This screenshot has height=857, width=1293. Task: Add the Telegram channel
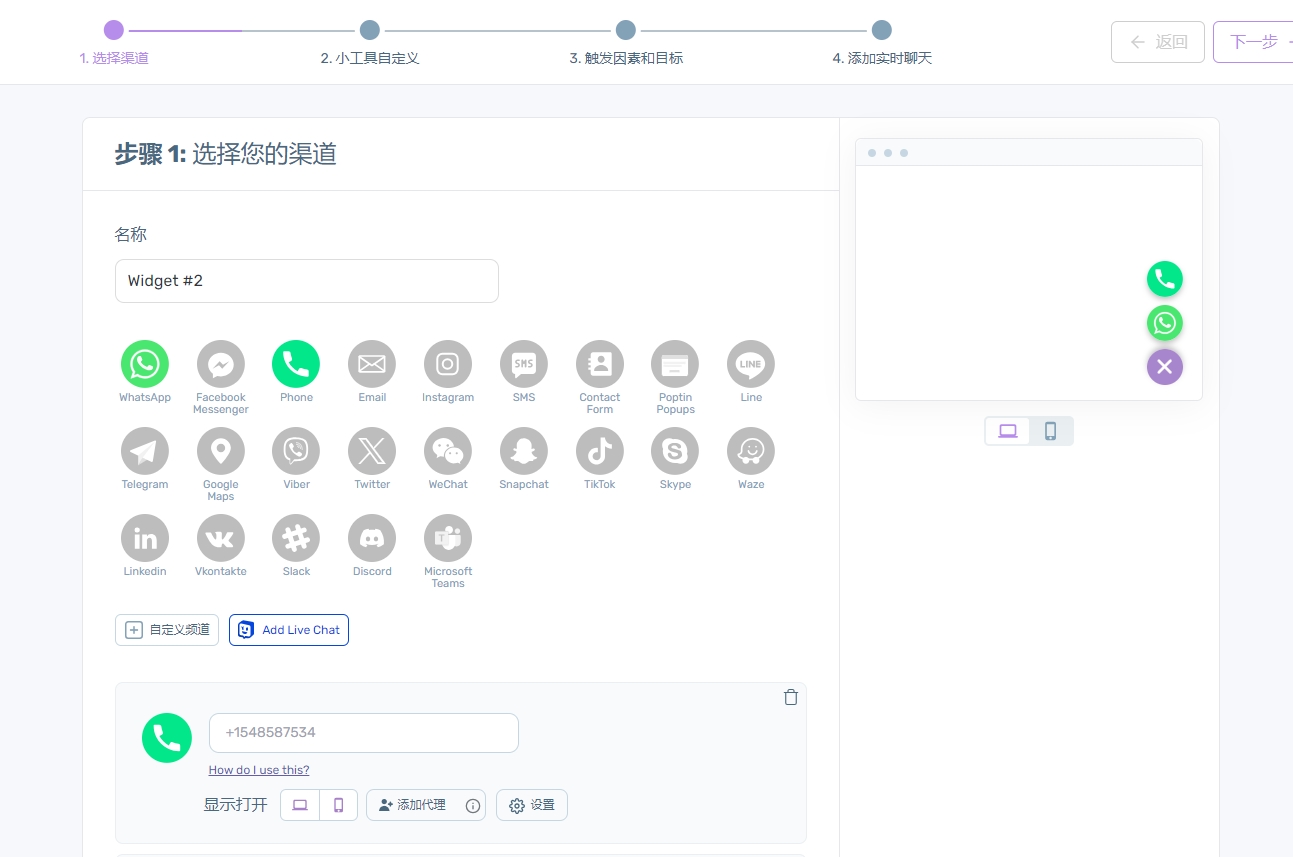145,451
